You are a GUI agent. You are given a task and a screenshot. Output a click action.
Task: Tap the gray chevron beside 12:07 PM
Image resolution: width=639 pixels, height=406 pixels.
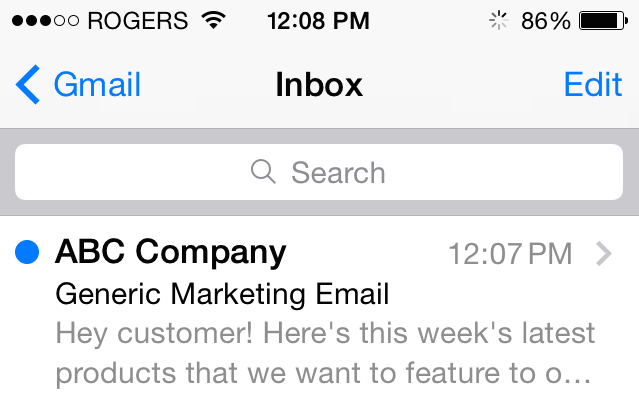coord(604,254)
